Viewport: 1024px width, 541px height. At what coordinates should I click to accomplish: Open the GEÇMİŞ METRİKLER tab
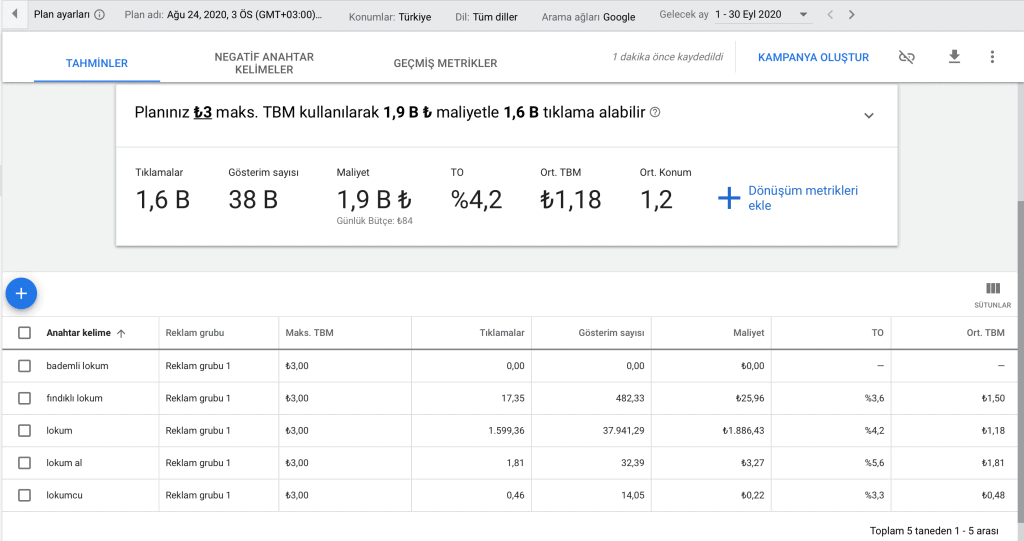(x=445, y=63)
